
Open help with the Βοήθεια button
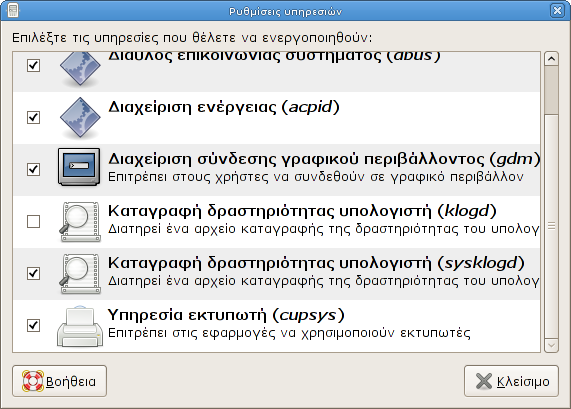pyautogui.click(x=59, y=381)
